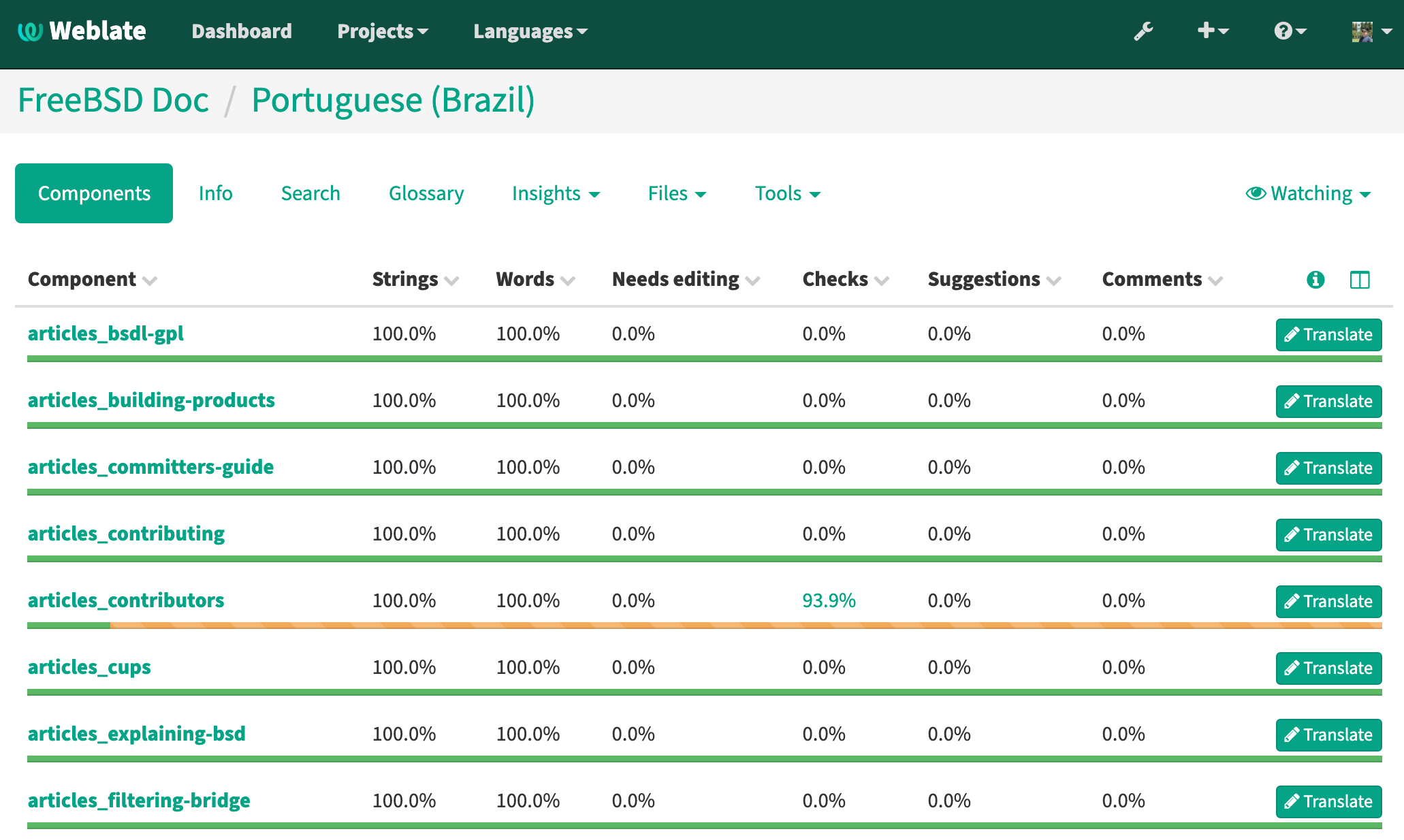This screenshot has width=1404, height=840.
Task: Open the plus add-new menu
Action: pos(1213,31)
